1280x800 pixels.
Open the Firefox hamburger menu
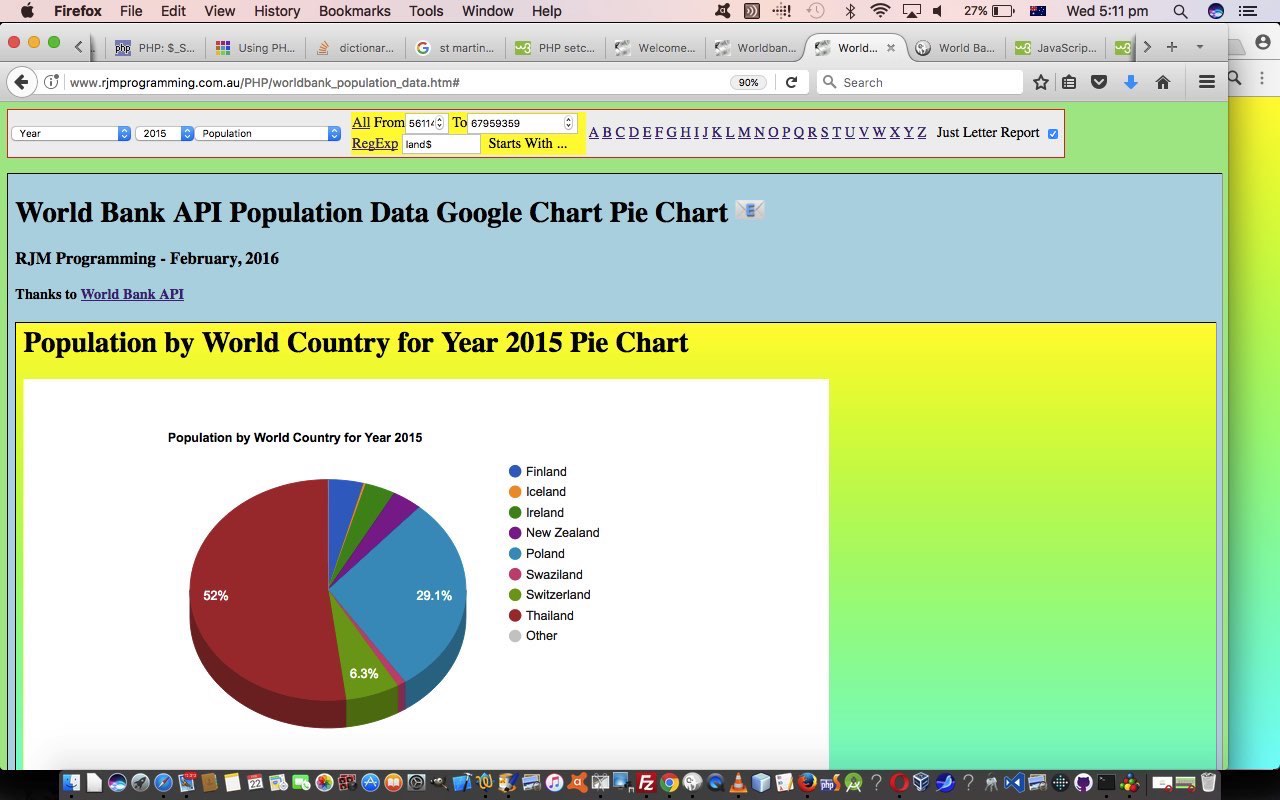1207,82
